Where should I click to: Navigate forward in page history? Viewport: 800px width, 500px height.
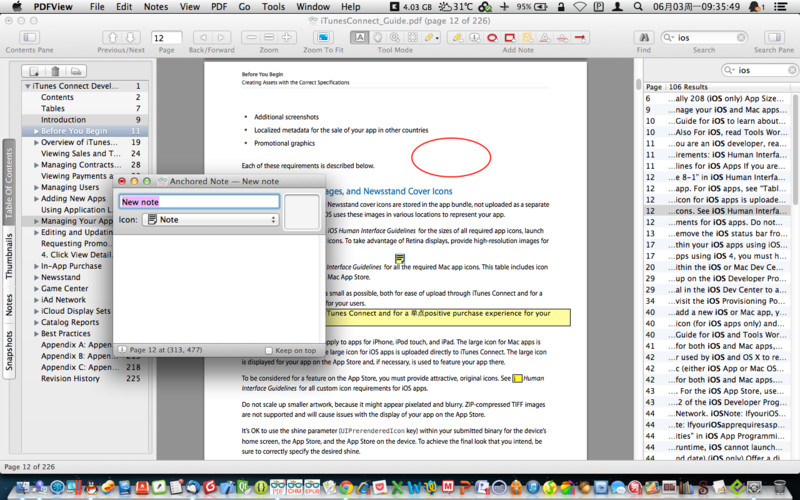coord(220,38)
